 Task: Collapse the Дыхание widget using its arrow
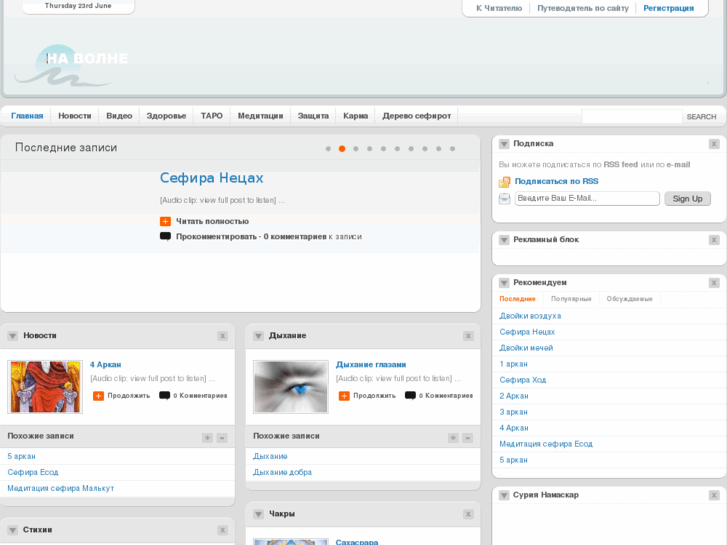point(258,336)
